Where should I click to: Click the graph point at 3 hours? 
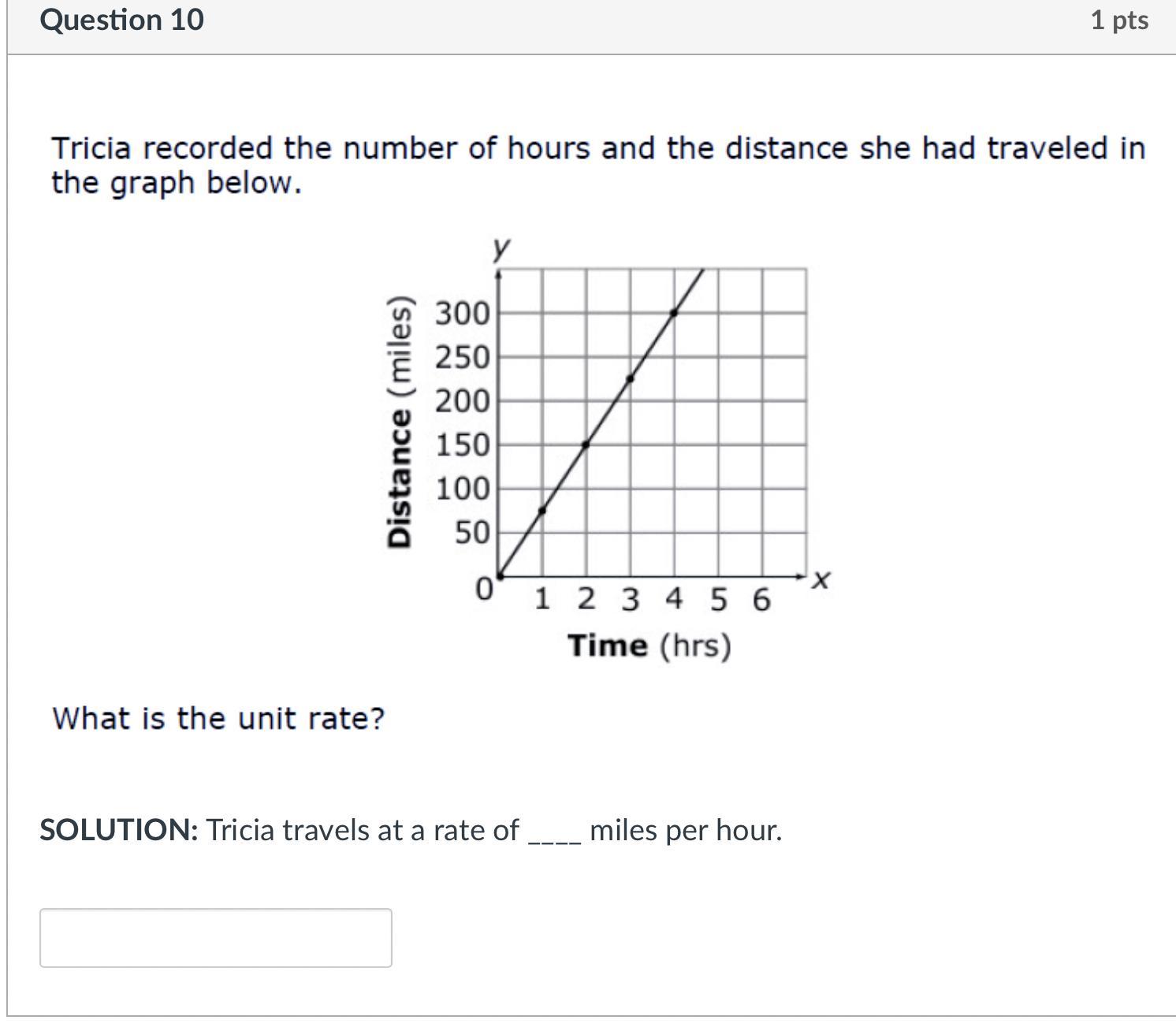[630, 378]
